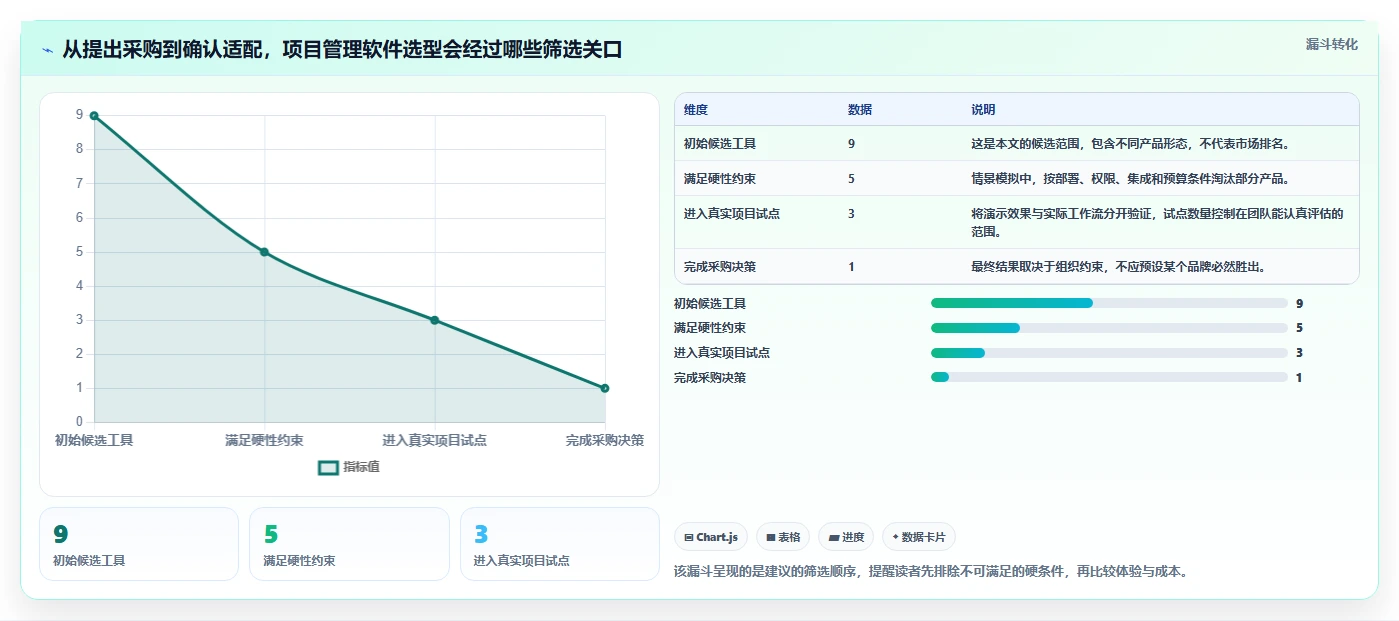Click x-axis label 完成采购决策 under chart
This screenshot has height=621, width=1399.
click(x=605, y=440)
